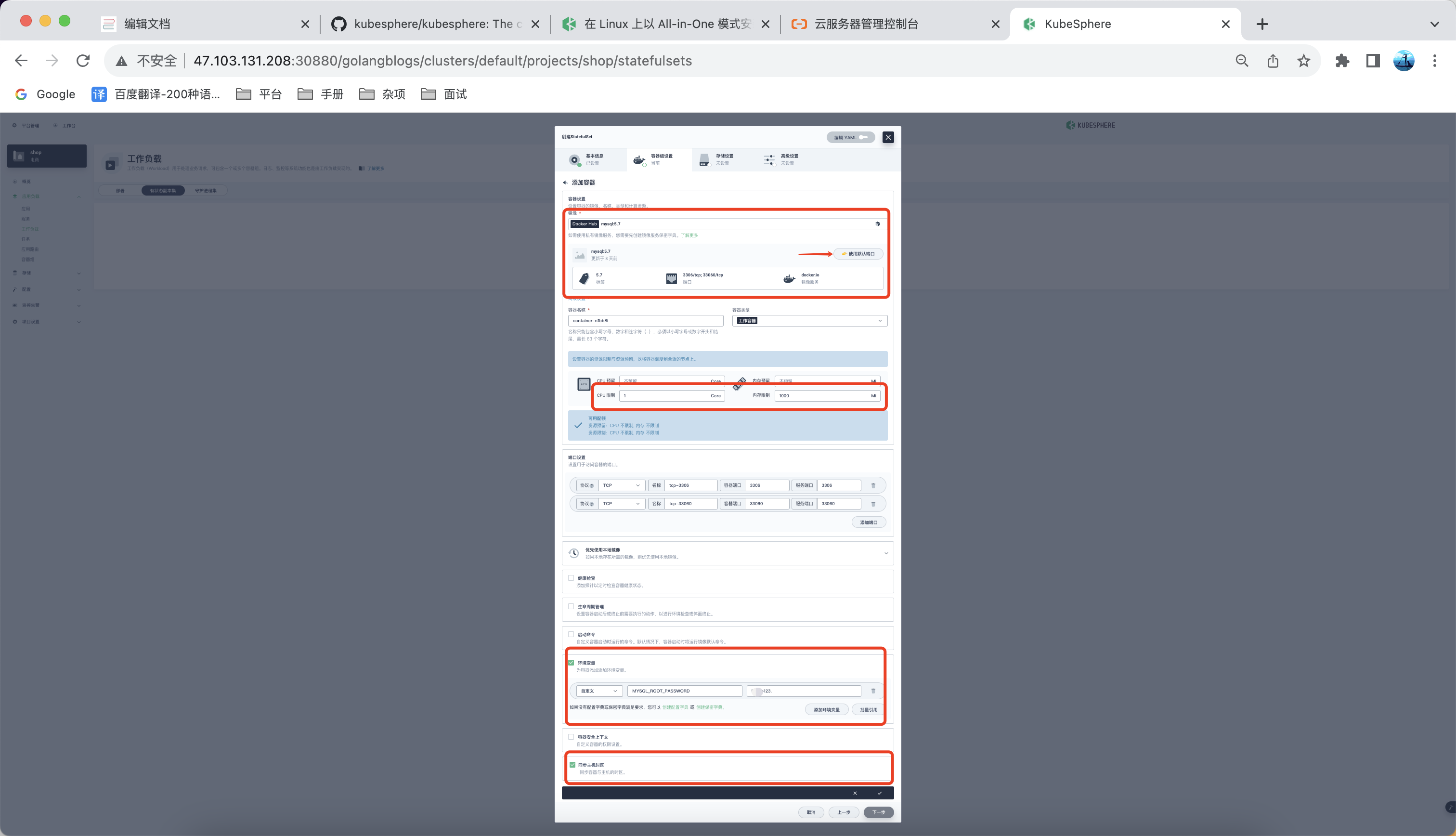Click the zoom magnifier icon in address bar

point(1242,61)
